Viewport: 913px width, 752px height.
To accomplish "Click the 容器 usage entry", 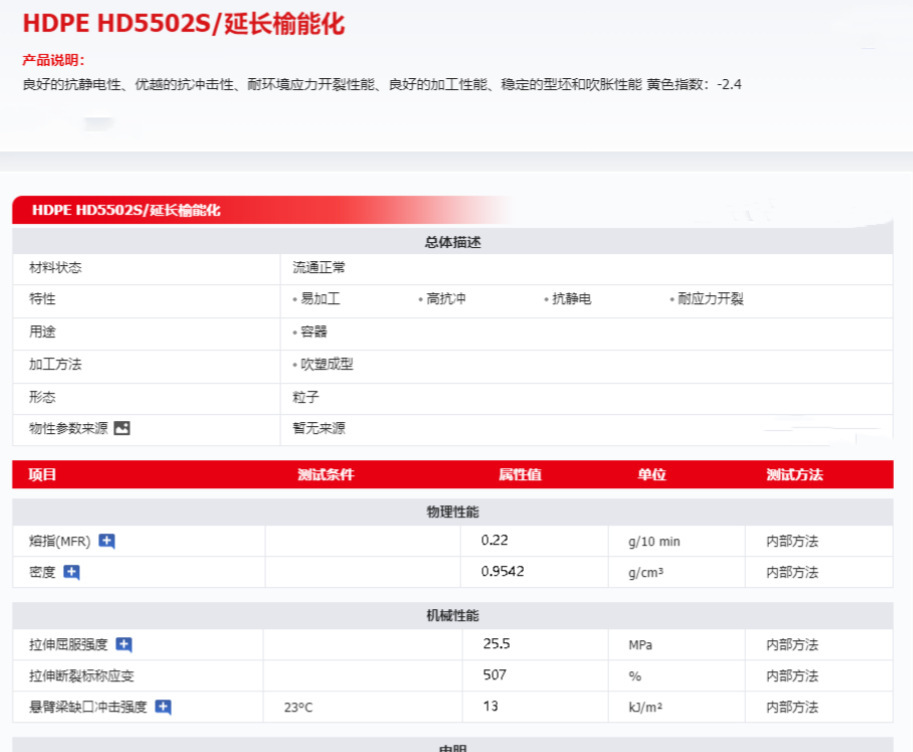I will click(313, 331).
